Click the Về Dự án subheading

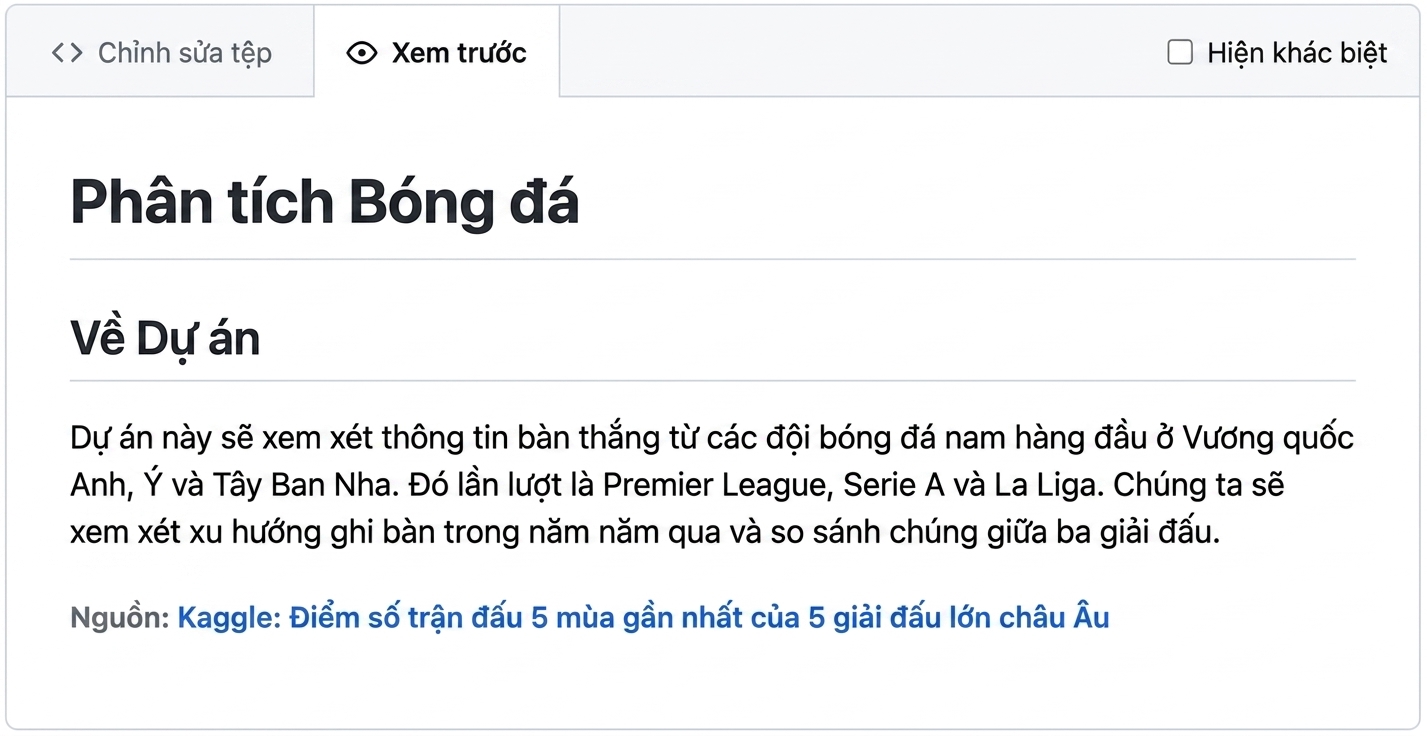(165, 339)
